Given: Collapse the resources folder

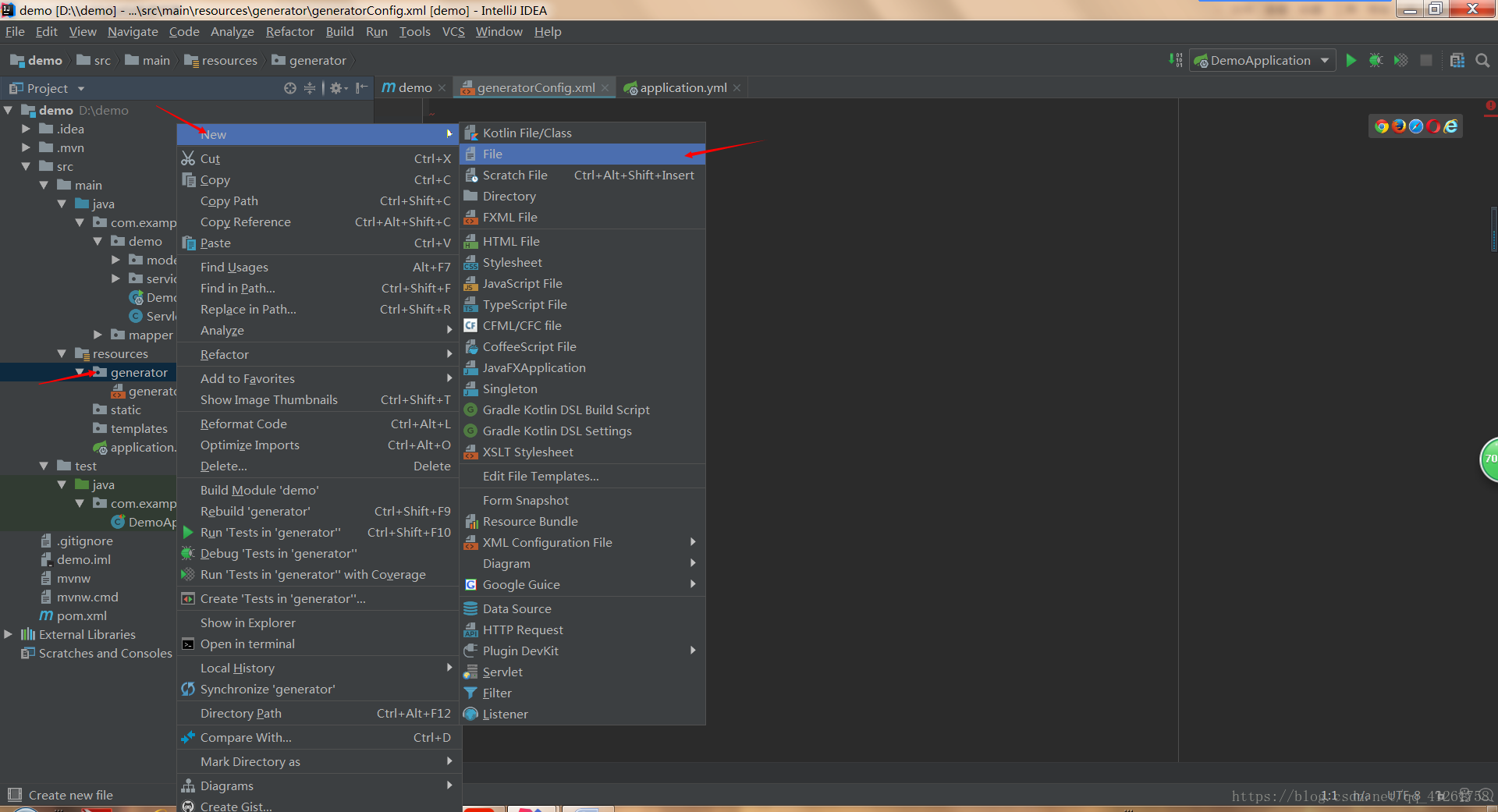Looking at the screenshot, I should pyautogui.click(x=62, y=353).
